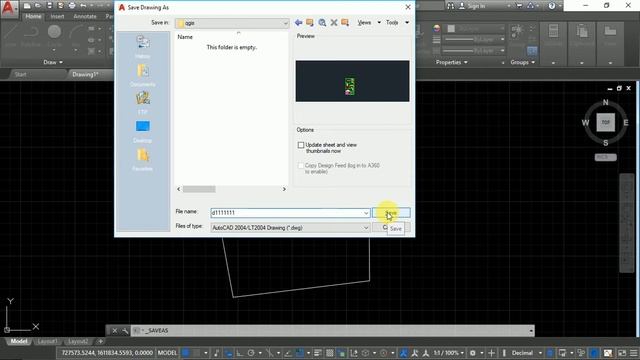Viewport: 640px width, 360px height.
Task: Toggle the grid display on status bar
Action: pyautogui.click(x=186, y=353)
